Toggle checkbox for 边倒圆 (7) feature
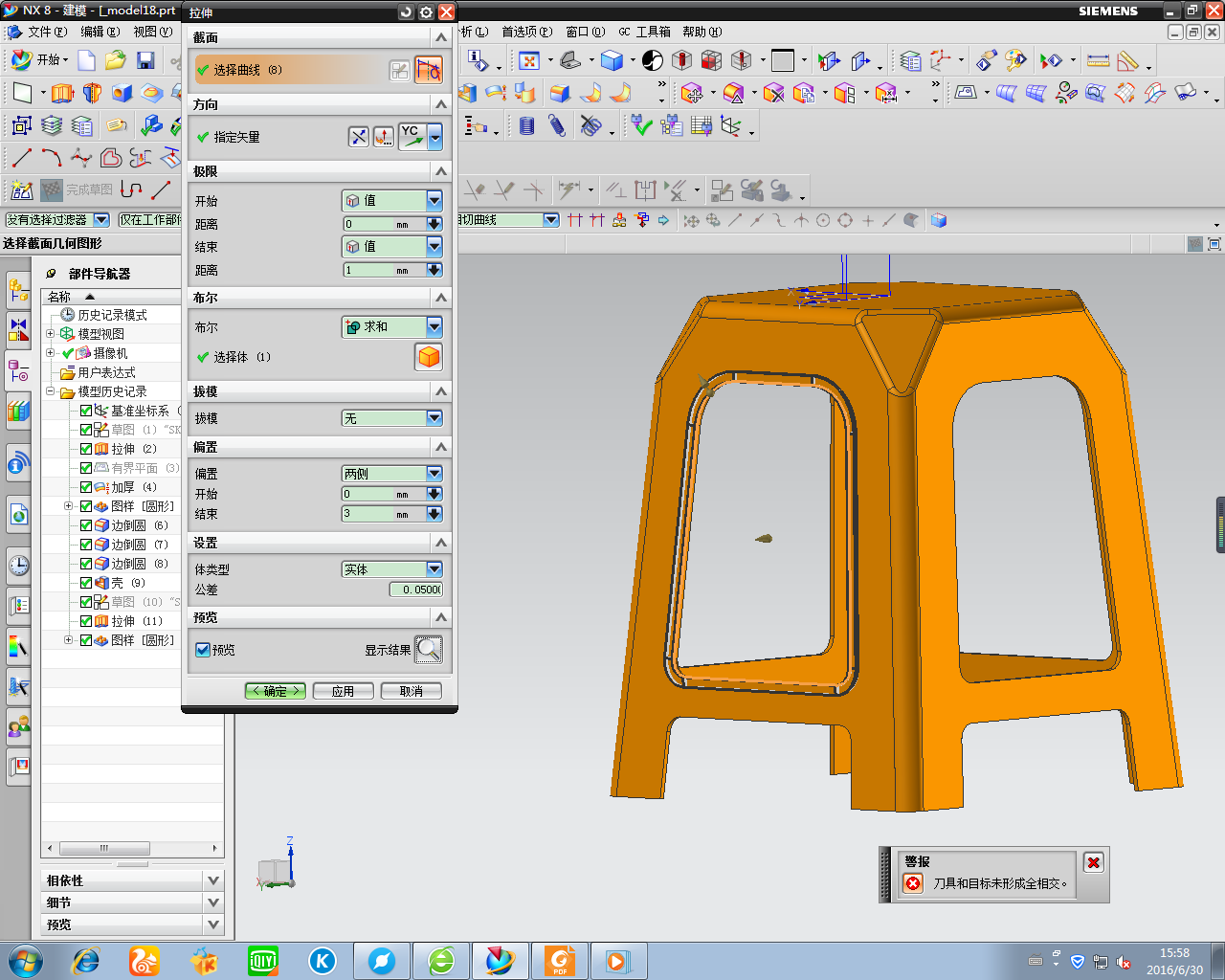 [86, 545]
